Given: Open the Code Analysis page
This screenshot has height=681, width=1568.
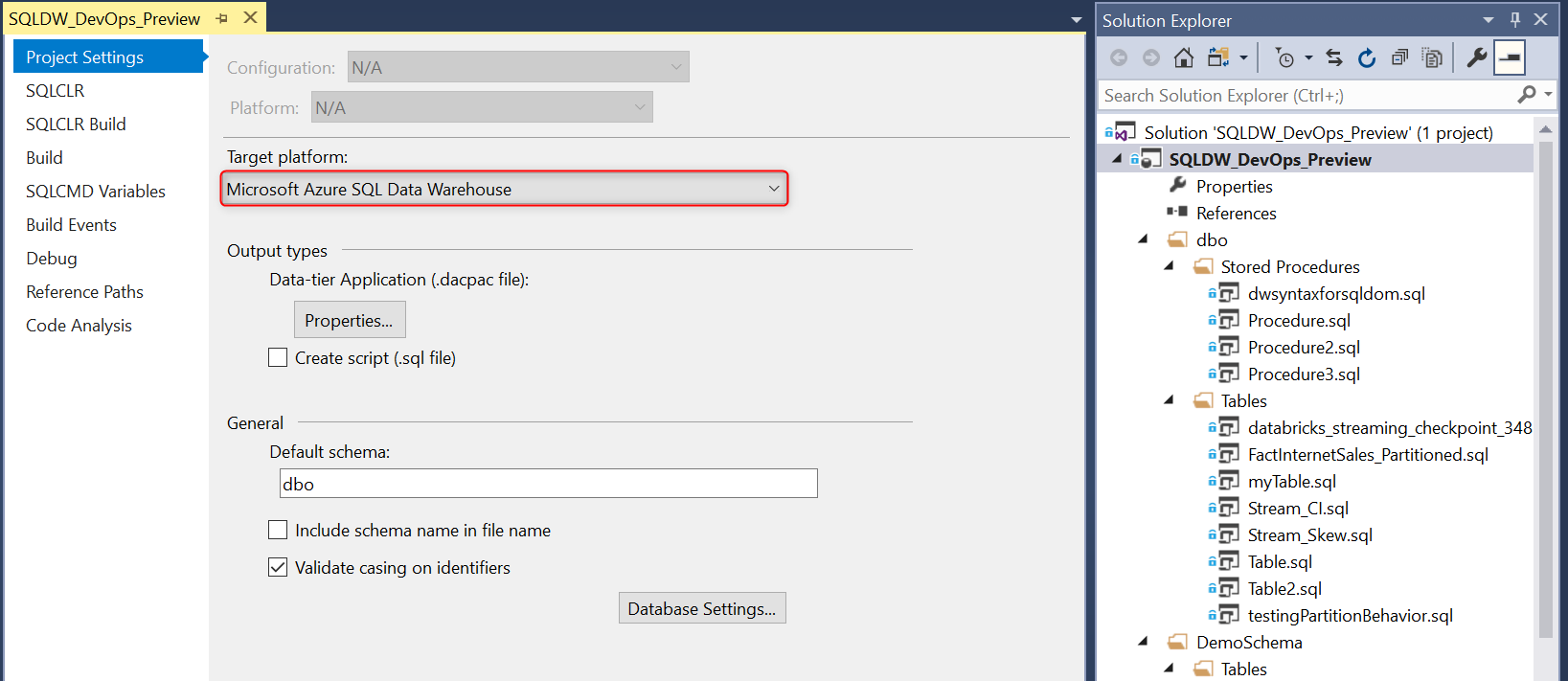Looking at the screenshot, I should point(79,325).
